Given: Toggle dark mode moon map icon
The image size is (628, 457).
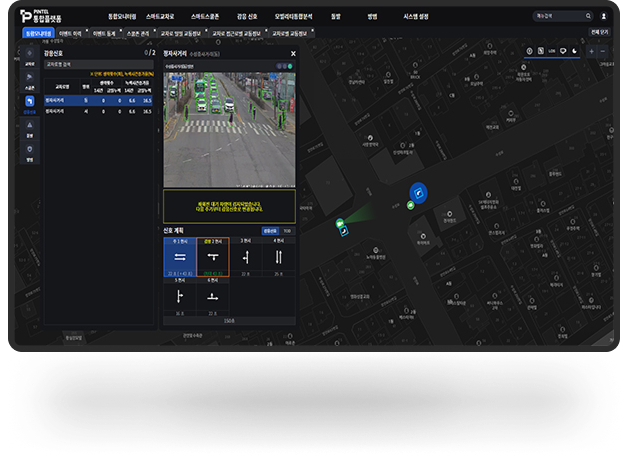Looking at the screenshot, I should (x=575, y=51).
